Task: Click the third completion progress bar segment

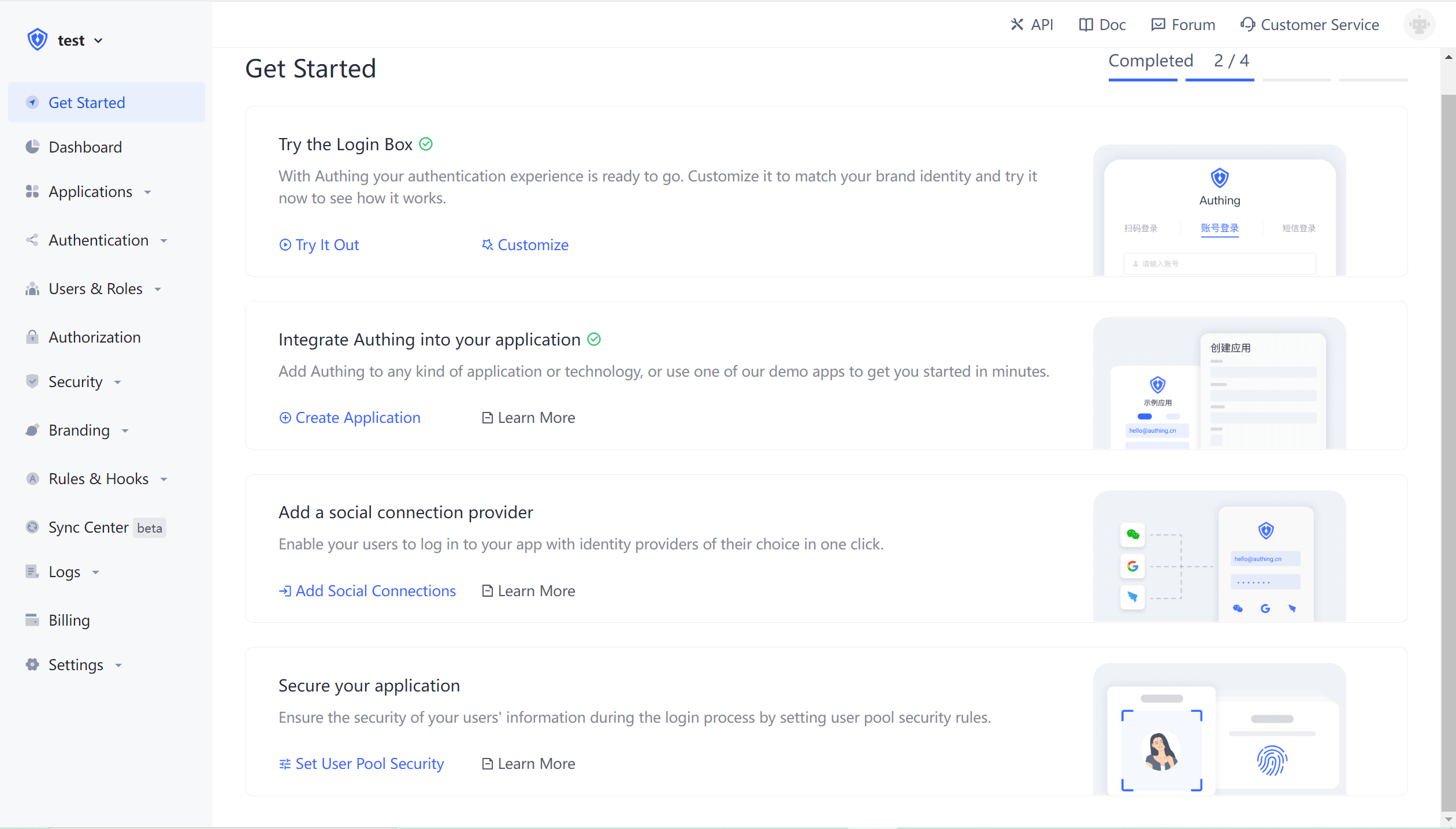Action: coord(1297,79)
